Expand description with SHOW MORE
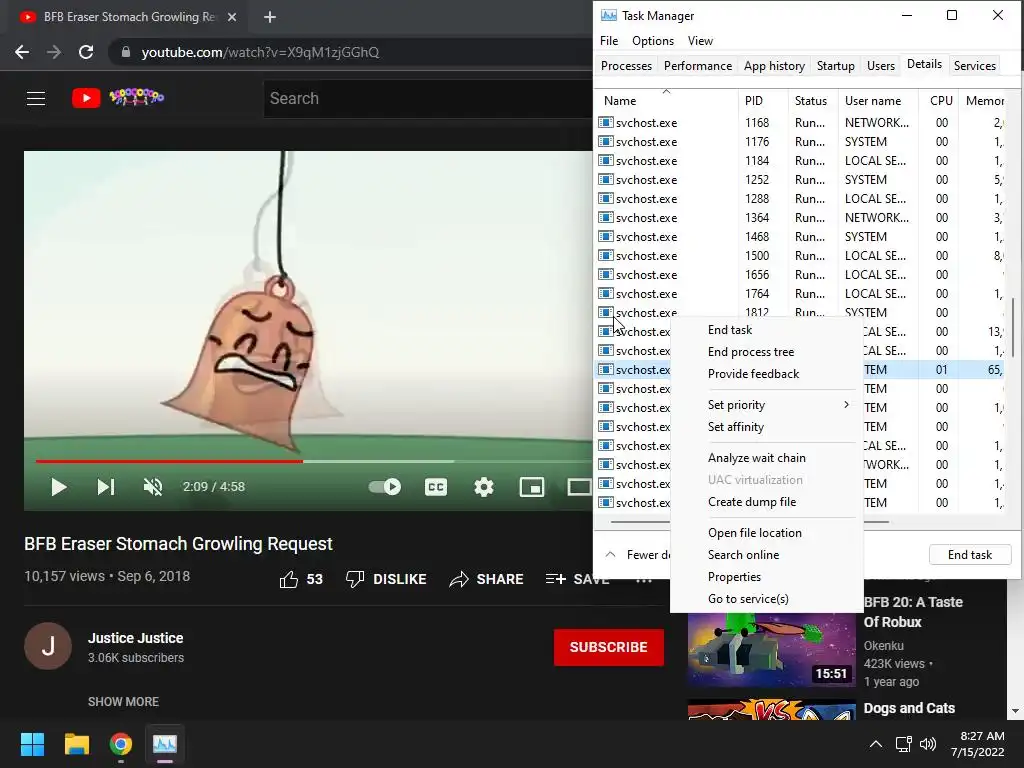The height and width of the screenshot is (768, 1024). 123,701
